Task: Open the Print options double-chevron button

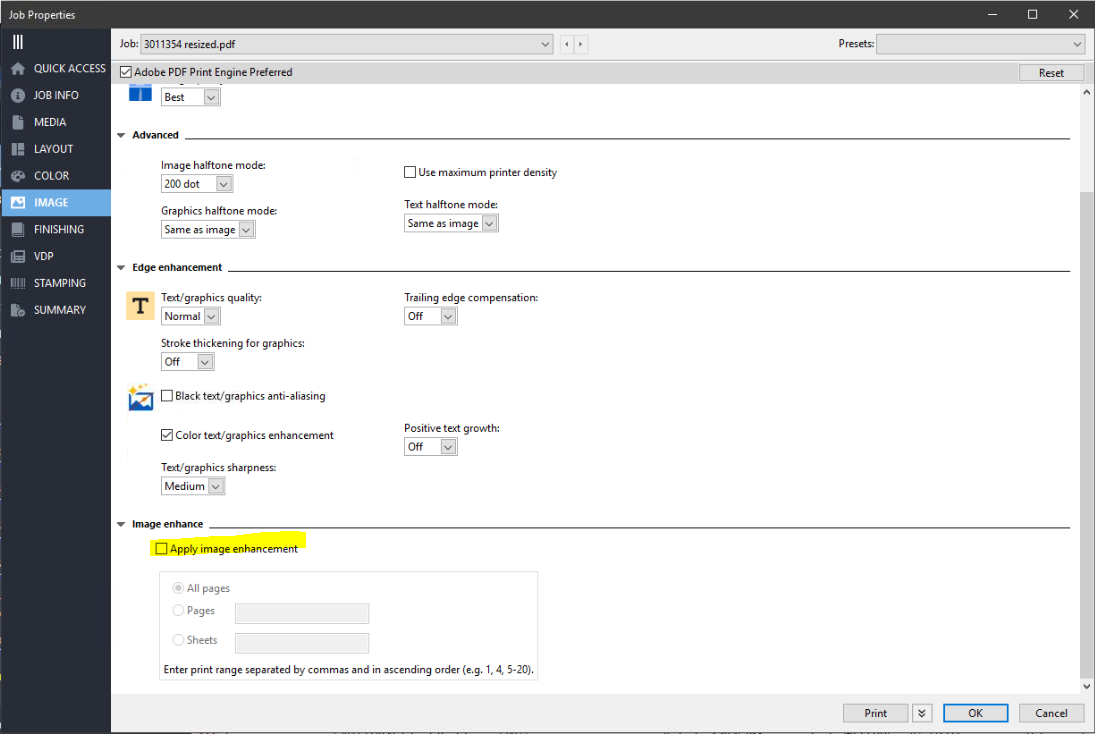Action: [922, 713]
